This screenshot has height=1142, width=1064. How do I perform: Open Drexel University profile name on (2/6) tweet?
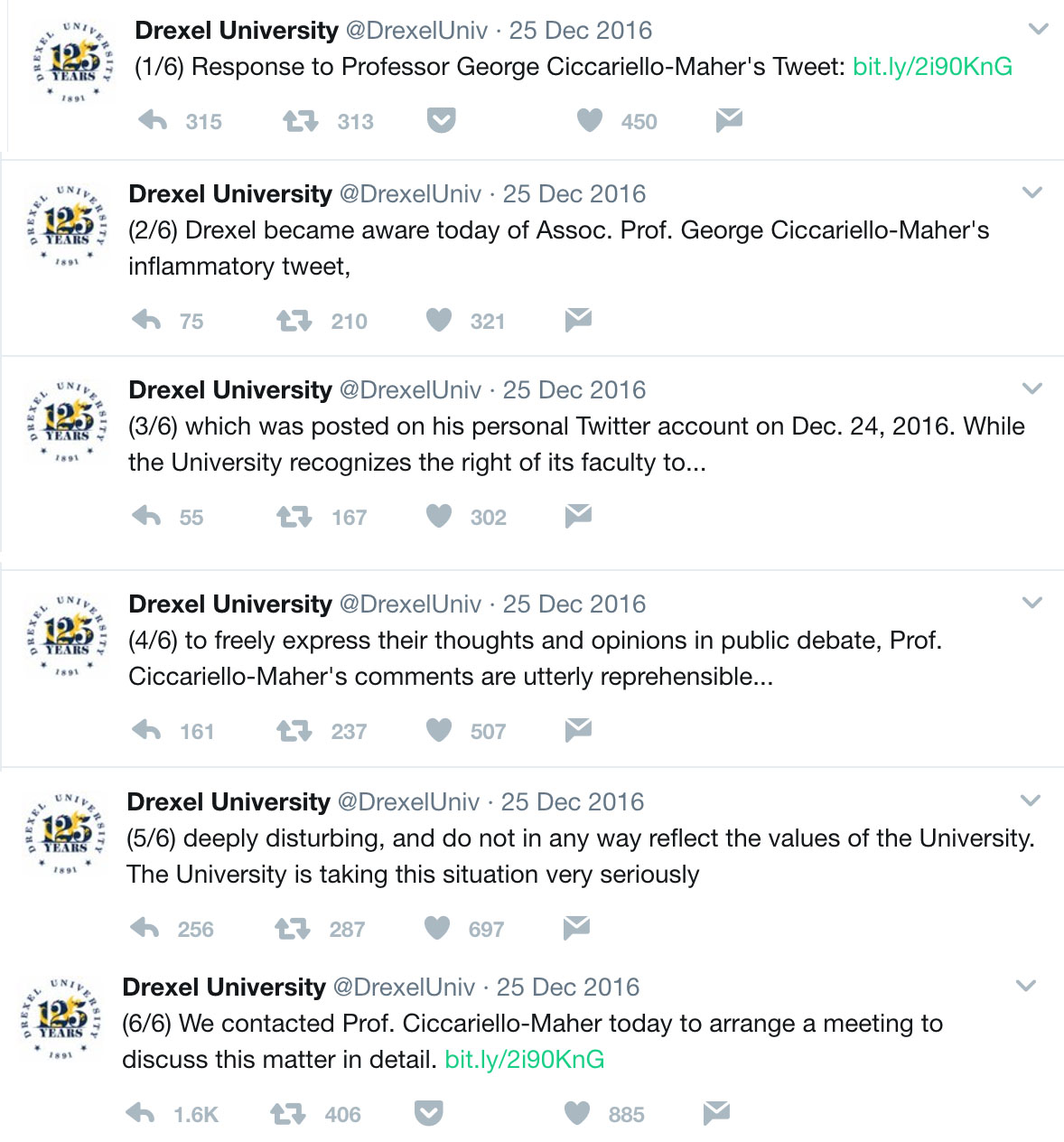[x=230, y=194]
